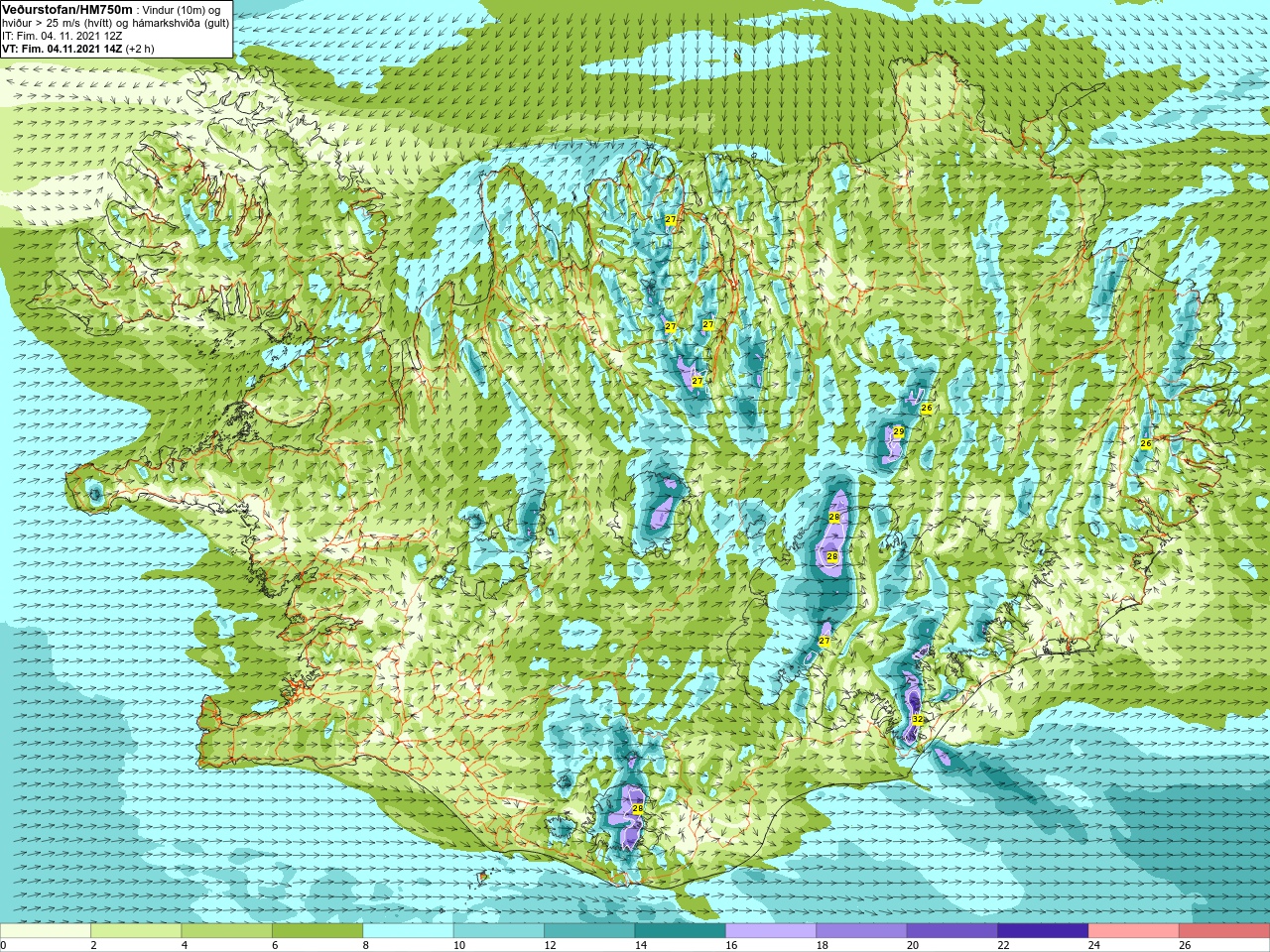Click the yellow 32 max gust marker
This screenshot has height=952, width=1270.
(x=918, y=720)
